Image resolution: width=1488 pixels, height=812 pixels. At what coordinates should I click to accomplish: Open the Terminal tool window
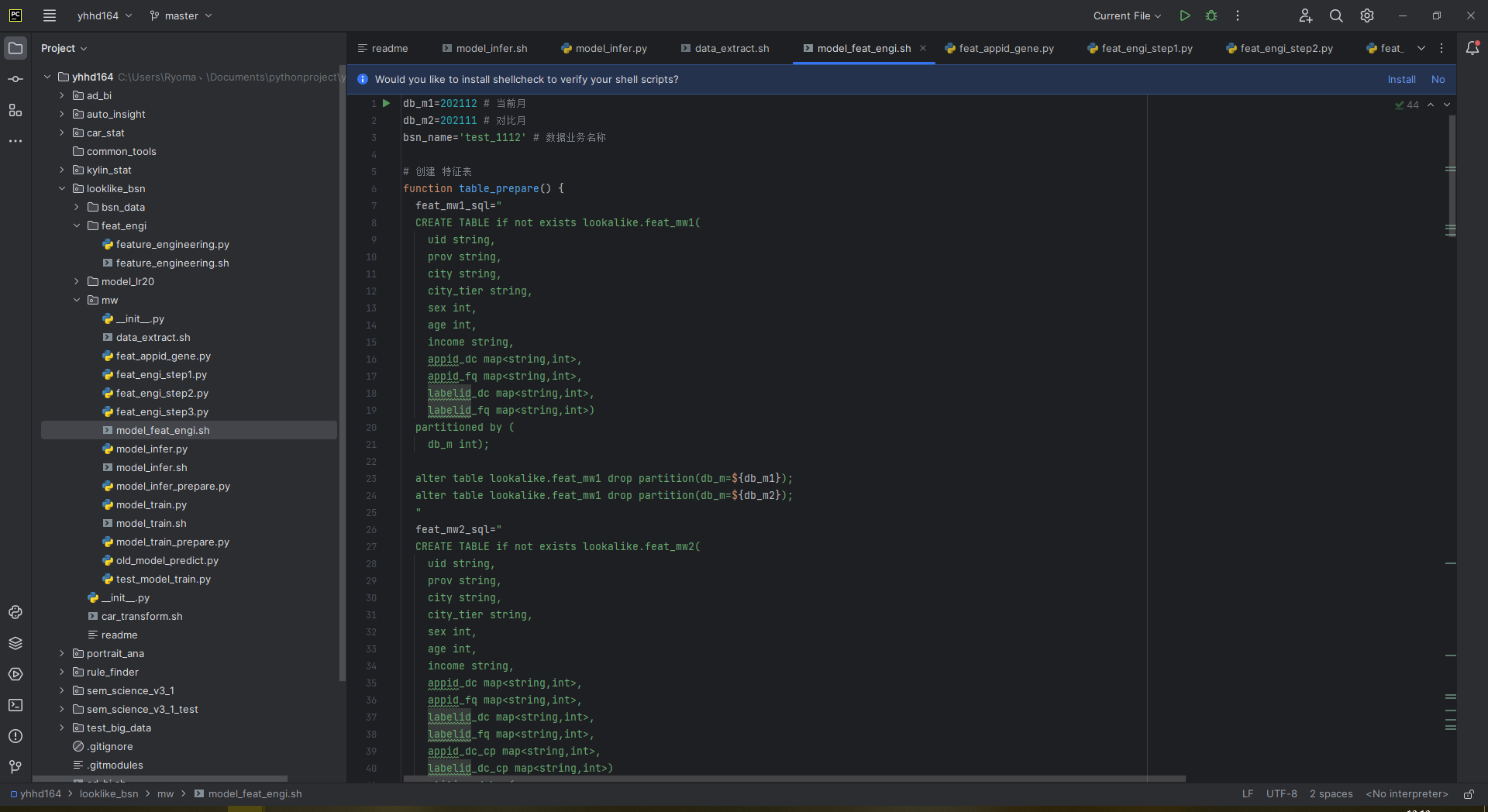[x=15, y=705]
